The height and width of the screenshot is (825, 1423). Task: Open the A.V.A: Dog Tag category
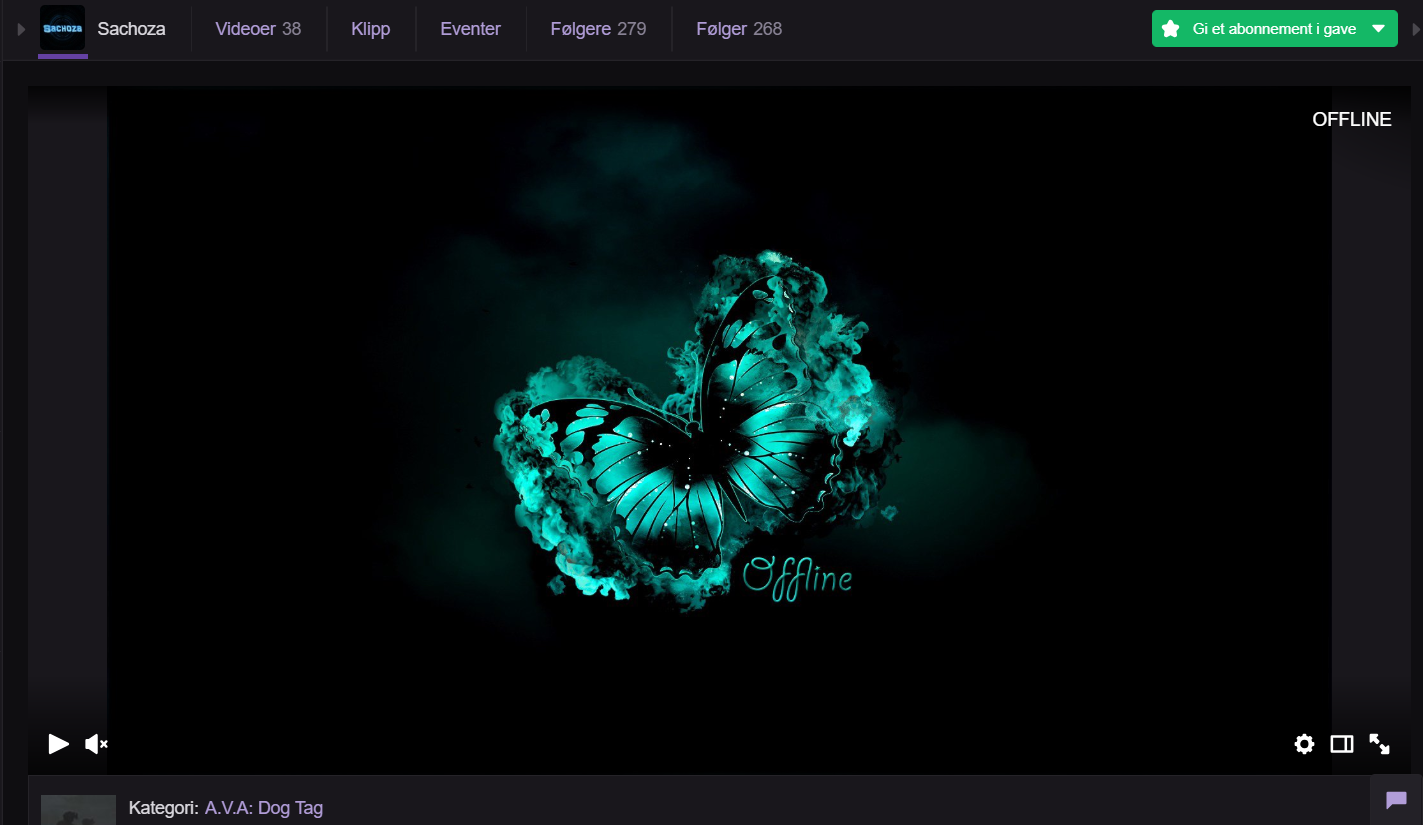(x=264, y=808)
